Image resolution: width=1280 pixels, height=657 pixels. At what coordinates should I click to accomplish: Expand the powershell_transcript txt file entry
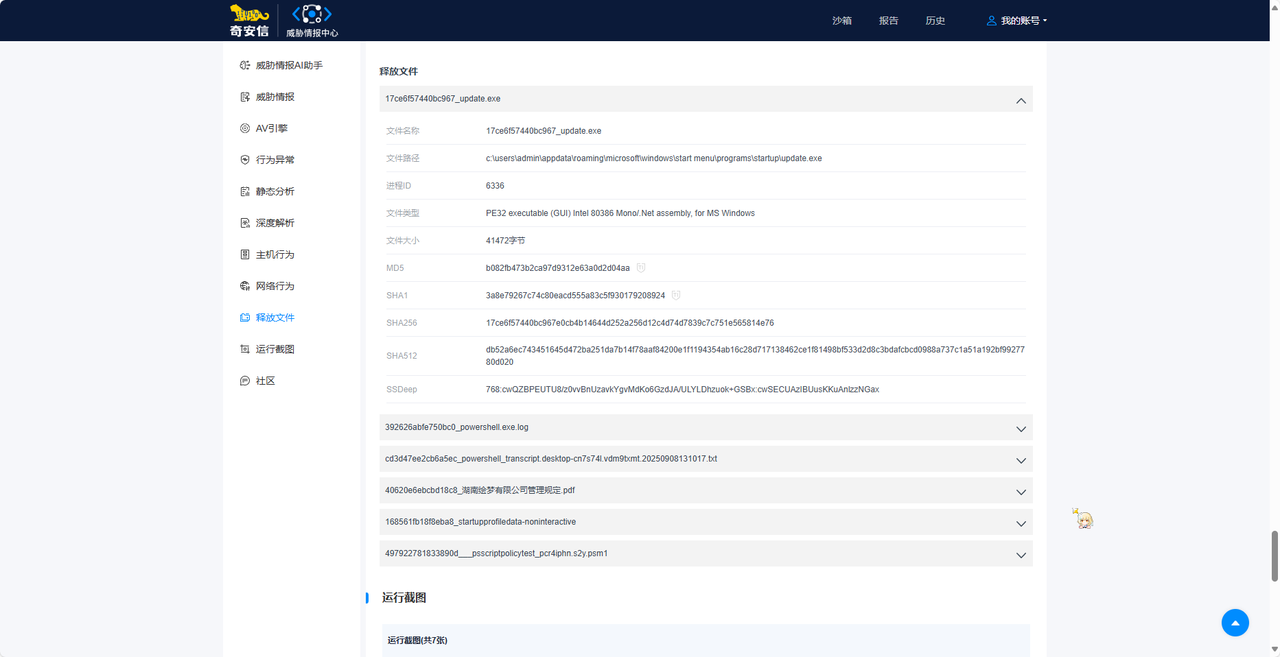pyautogui.click(x=1020, y=460)
